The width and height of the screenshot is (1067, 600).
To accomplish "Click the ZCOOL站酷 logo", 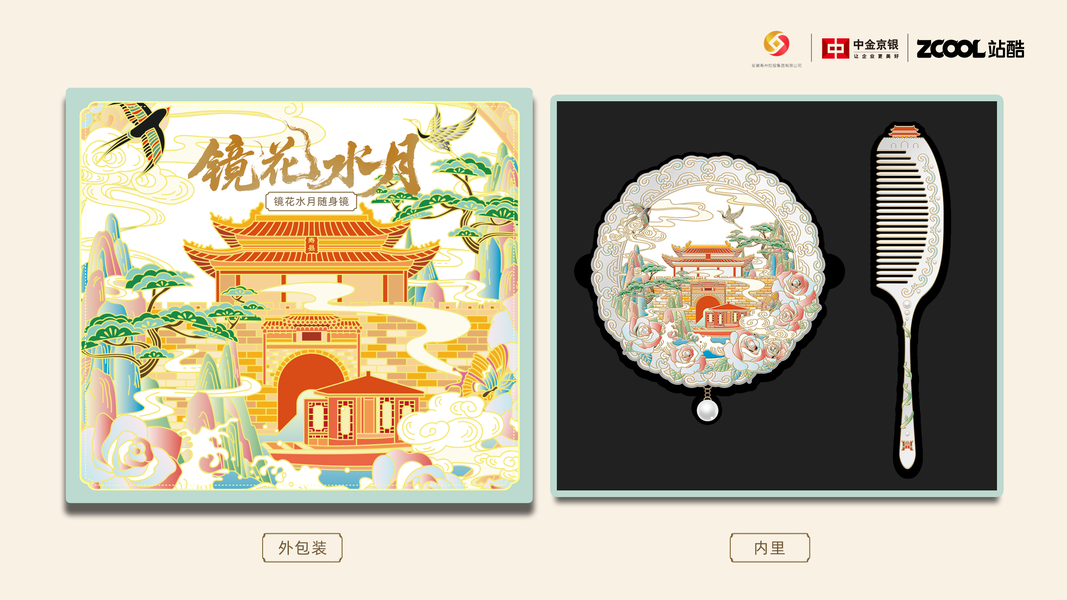I will [x=970, y=48].
